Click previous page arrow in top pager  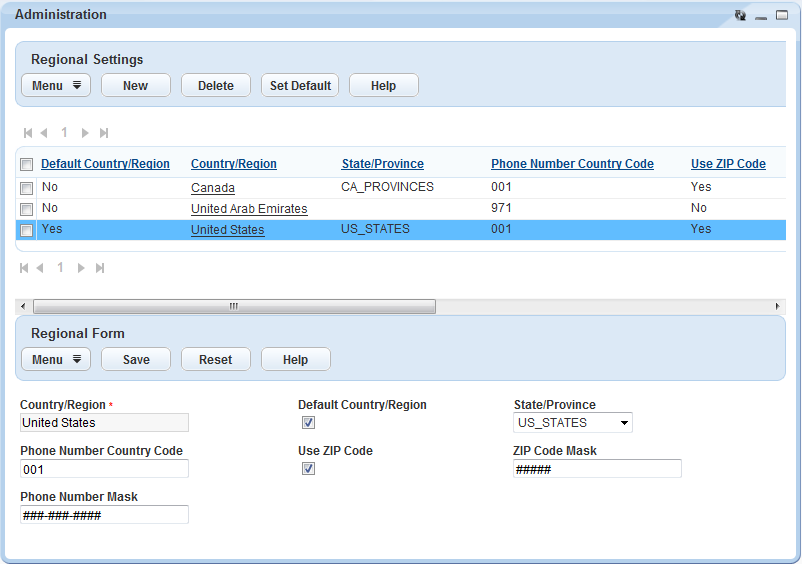coord(45,133)
